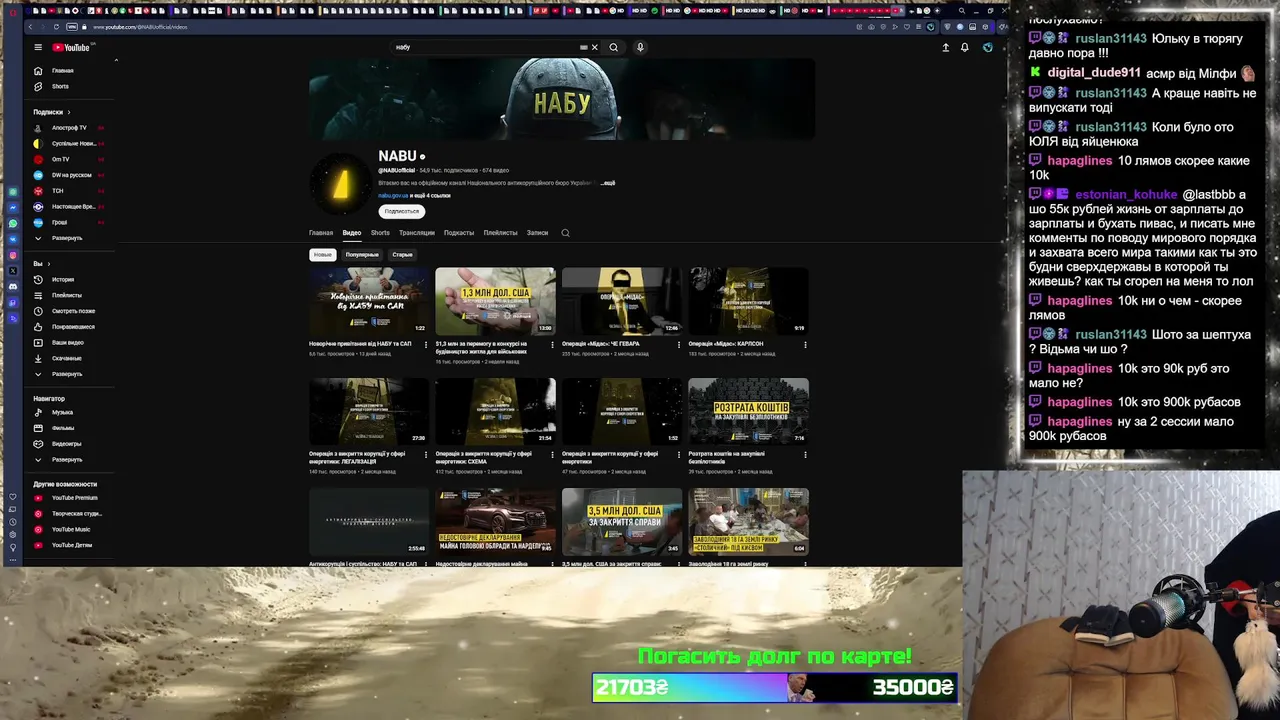Open РОЗТРАТА КОШТІВ video thumbnail

pyautogui.click(x=748, y=411)
